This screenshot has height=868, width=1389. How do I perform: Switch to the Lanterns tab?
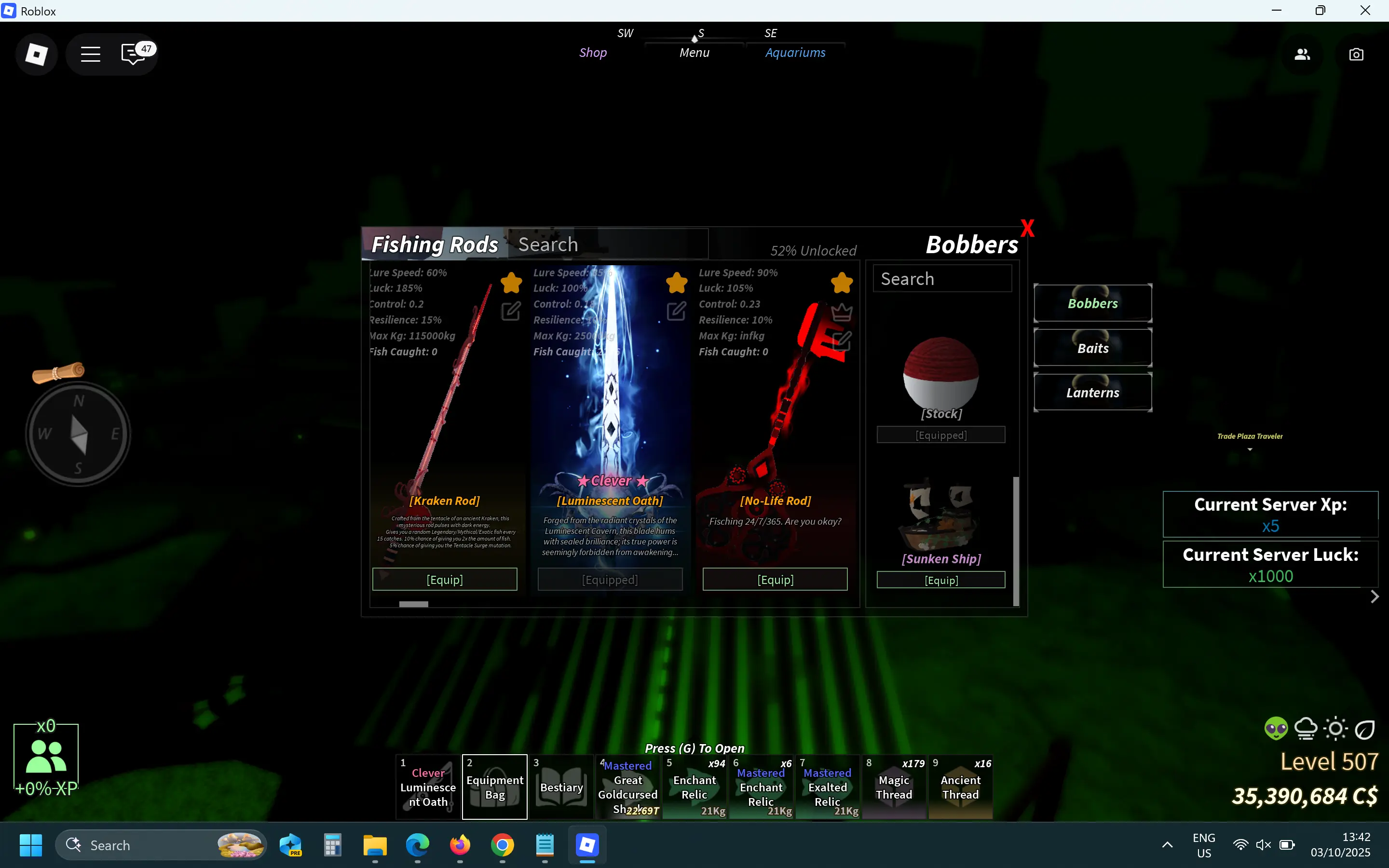[1092, 393]
